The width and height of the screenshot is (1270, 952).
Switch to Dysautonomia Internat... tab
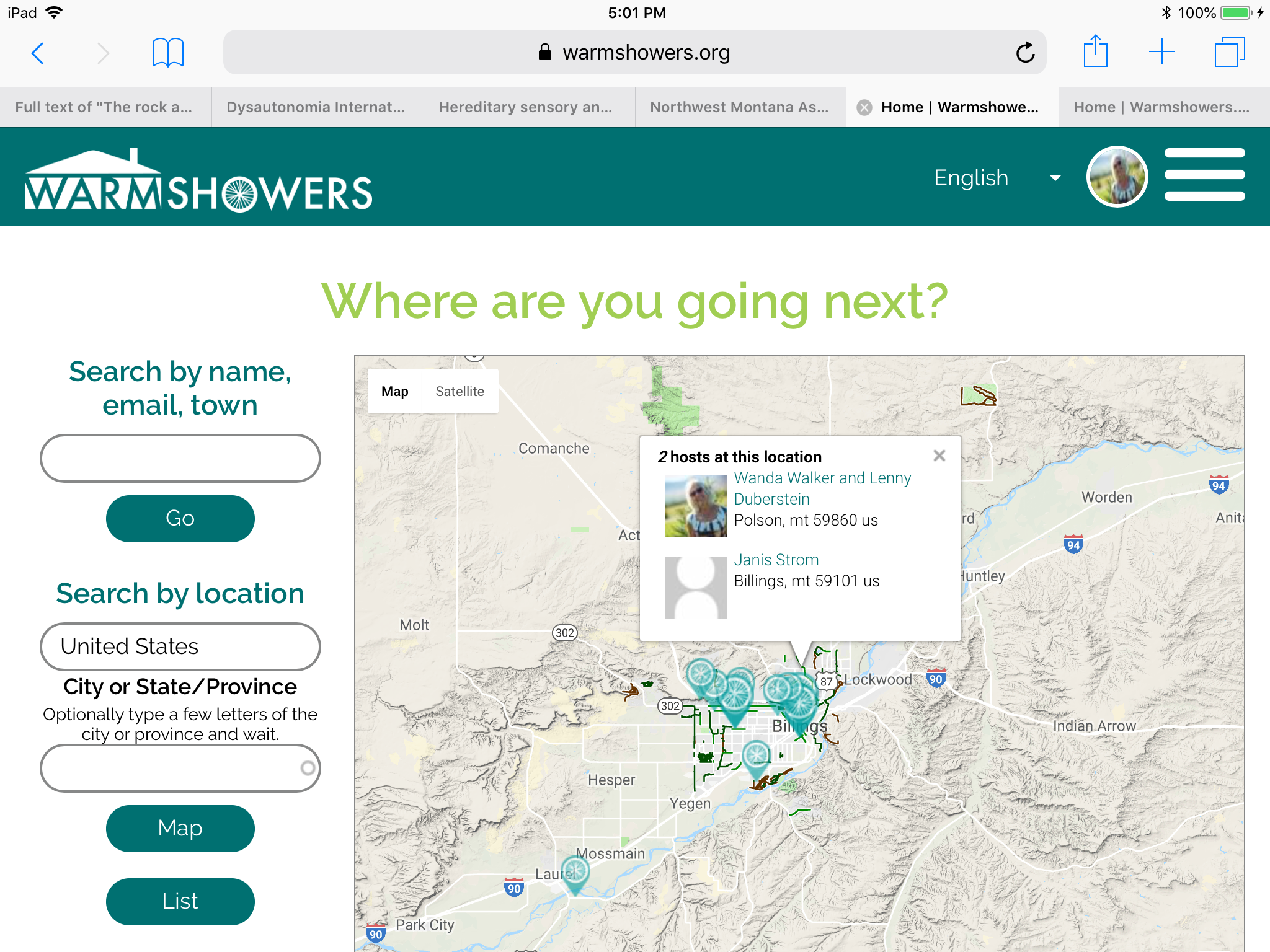(x=317, y=107)
